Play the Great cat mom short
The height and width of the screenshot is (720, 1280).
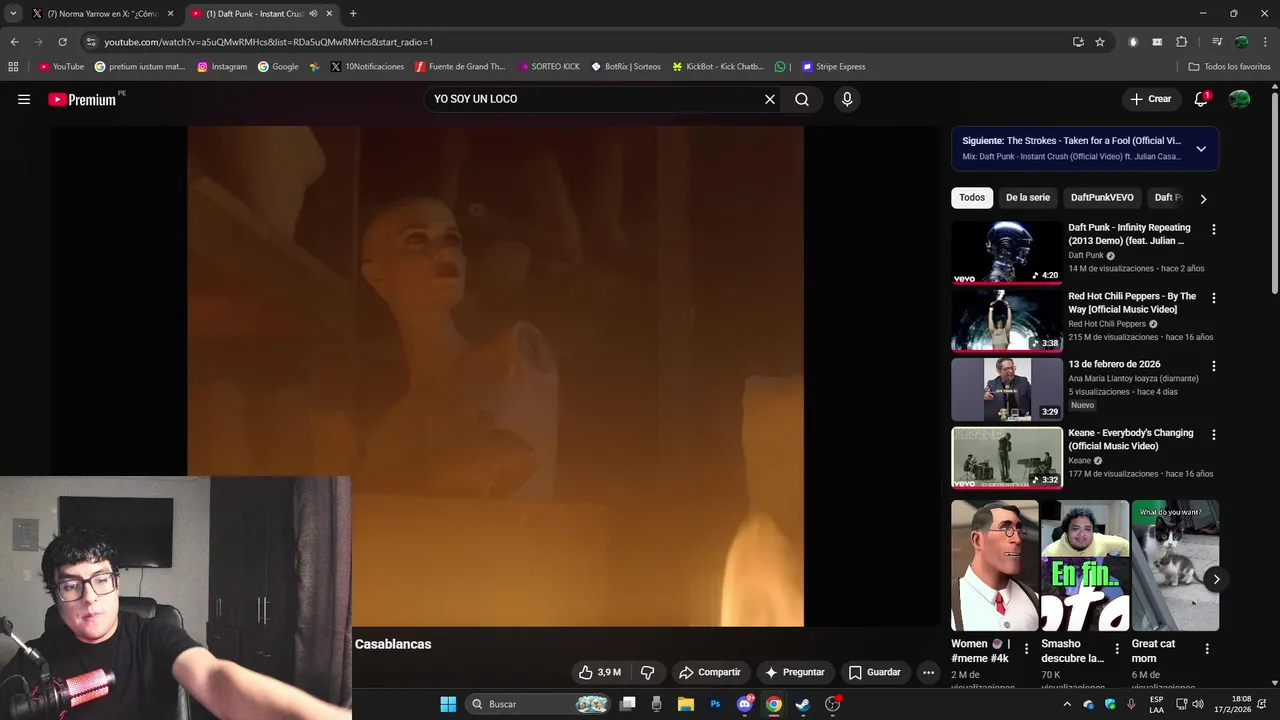click(1175, 565)
